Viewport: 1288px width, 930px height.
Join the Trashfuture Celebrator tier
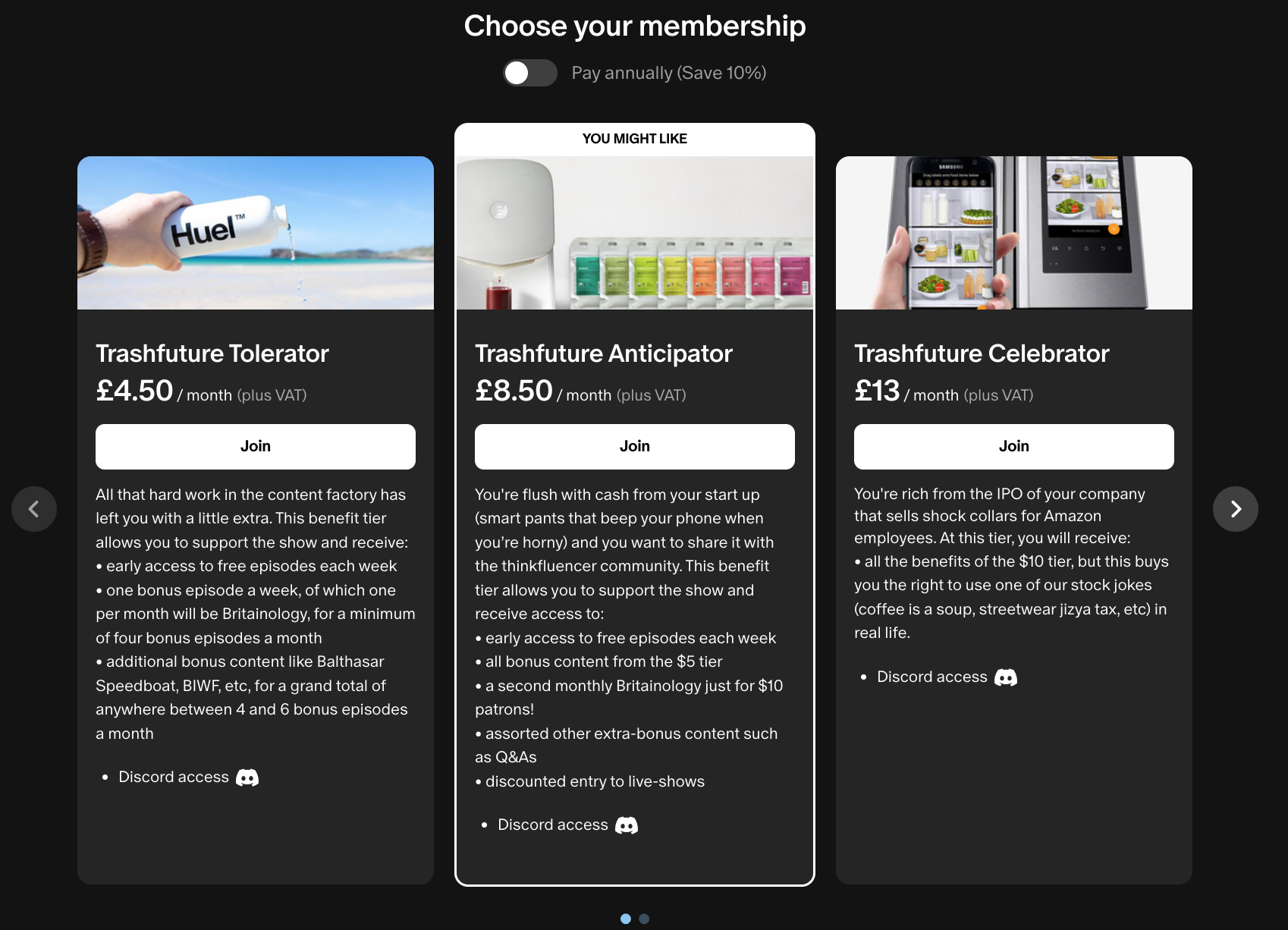tap(1014, 447)
